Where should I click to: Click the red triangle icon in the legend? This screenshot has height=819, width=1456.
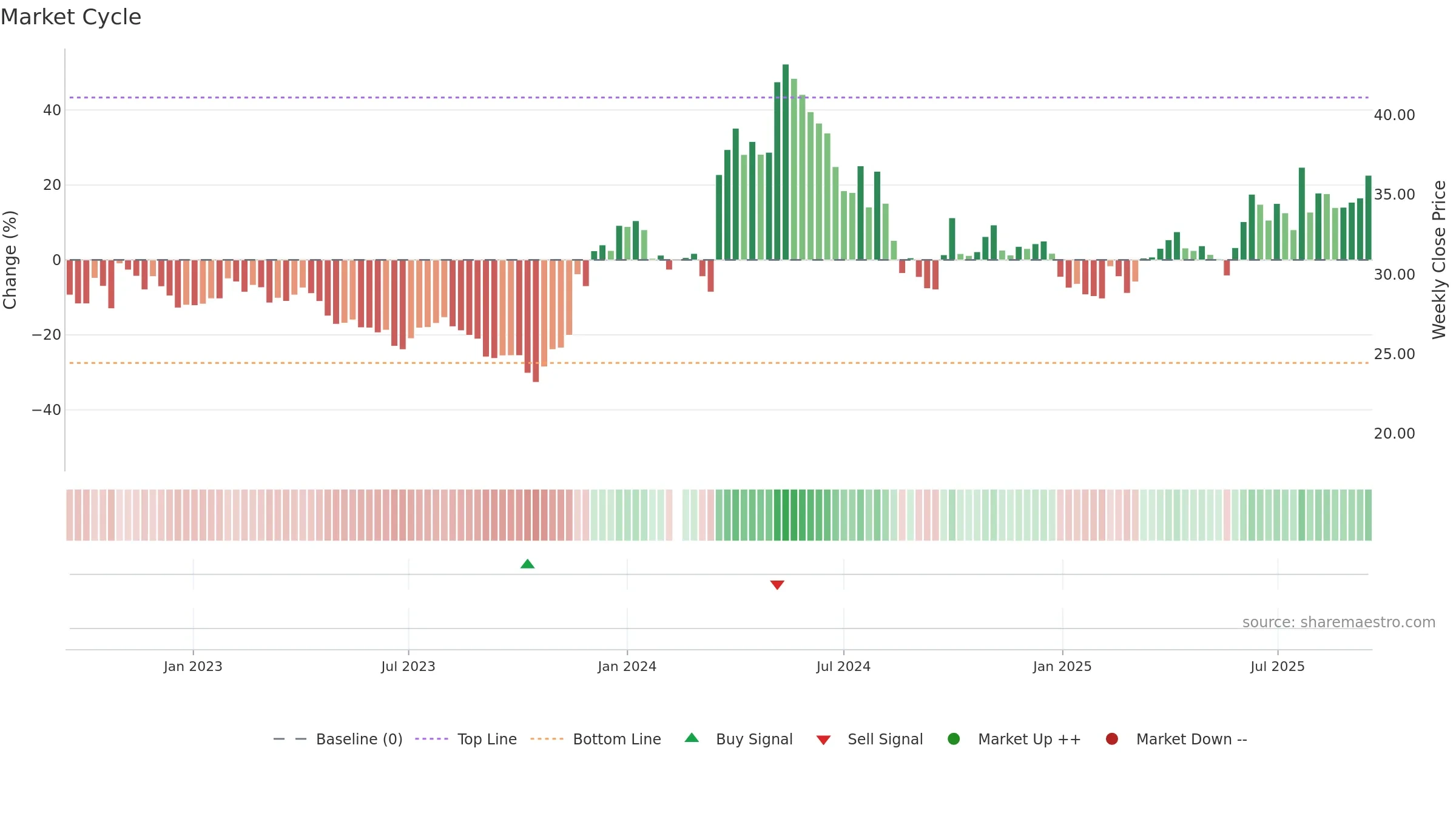823,740
